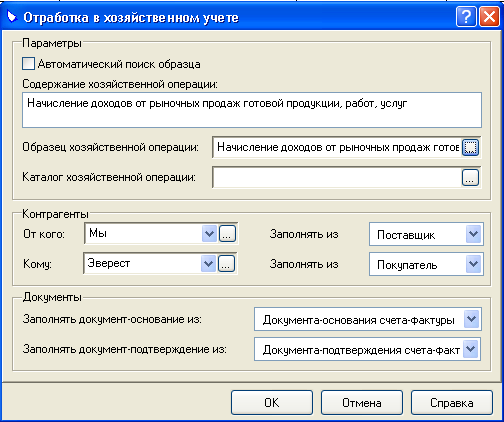Click ellipsis button next to Кому
504x422 pixels.
226,264
